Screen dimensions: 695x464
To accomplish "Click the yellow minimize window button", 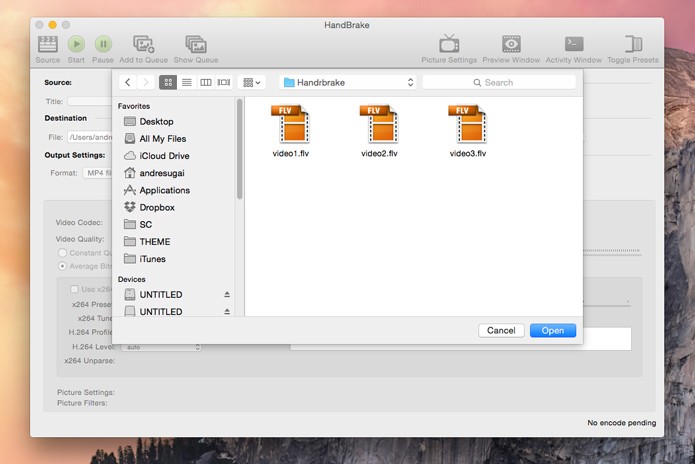I will pyautogui.click(x=52, y=25).
